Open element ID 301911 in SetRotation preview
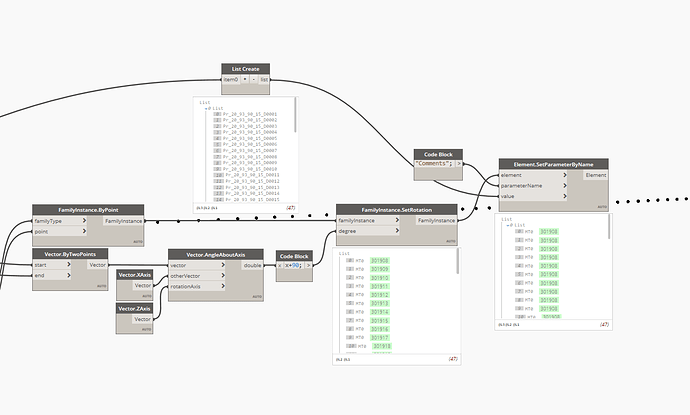Image resolution: width=690 pixels, height=415 pixels. [379, 286]
